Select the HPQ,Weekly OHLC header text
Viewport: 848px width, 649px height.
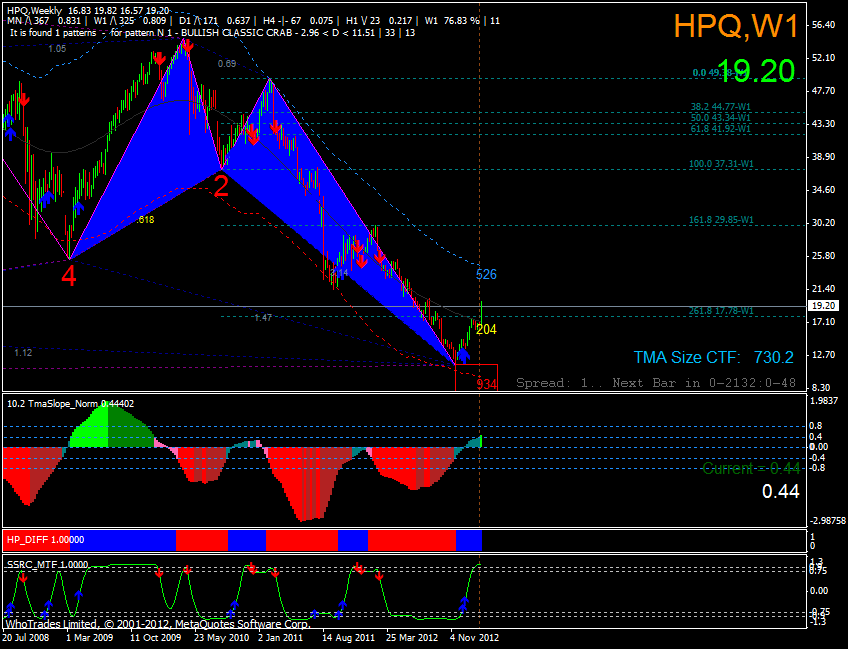point(88,11)
